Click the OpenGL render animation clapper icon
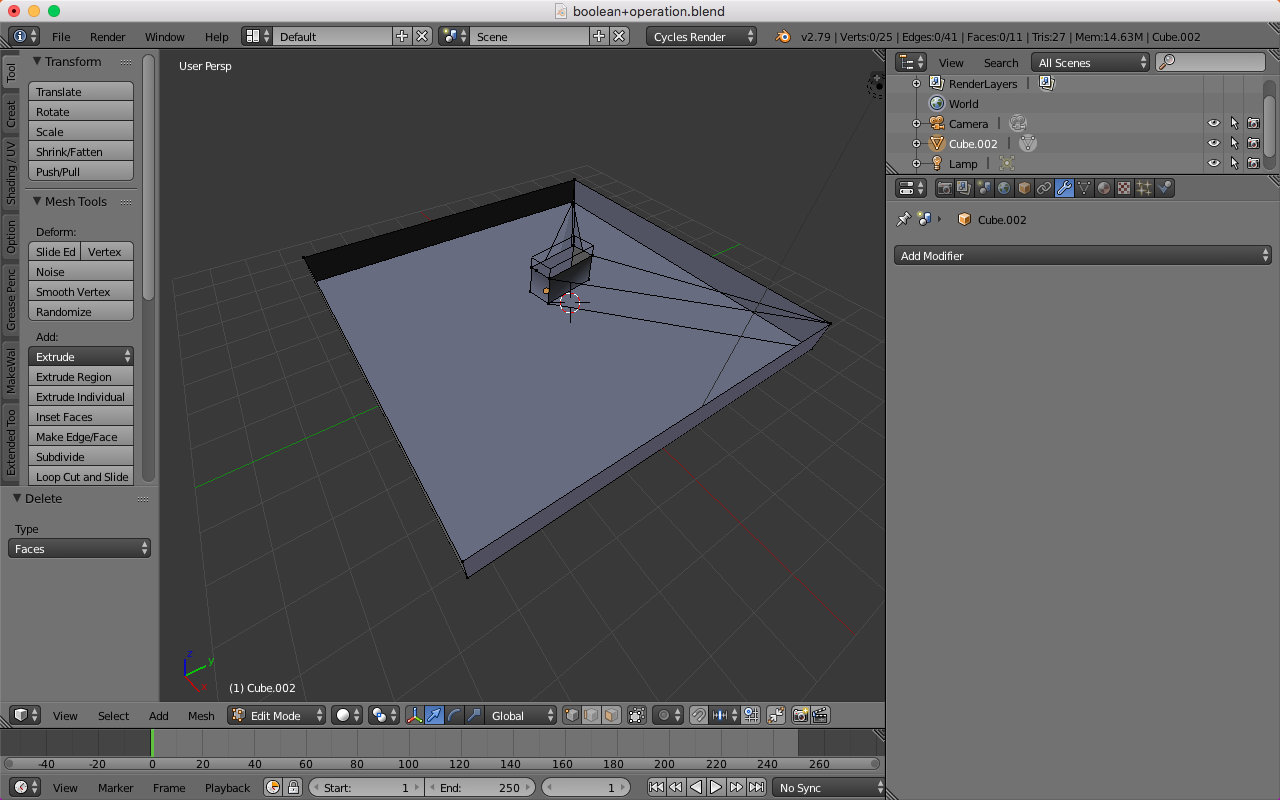This screenshot has height=800, width=1280. click(x=820, y=715)
